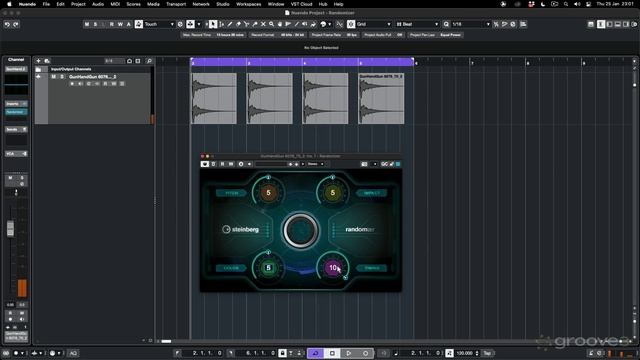Screen dimensions: 640x360
Task: Click the Randomizer center trigger ring
Action: tap(300, 230)
